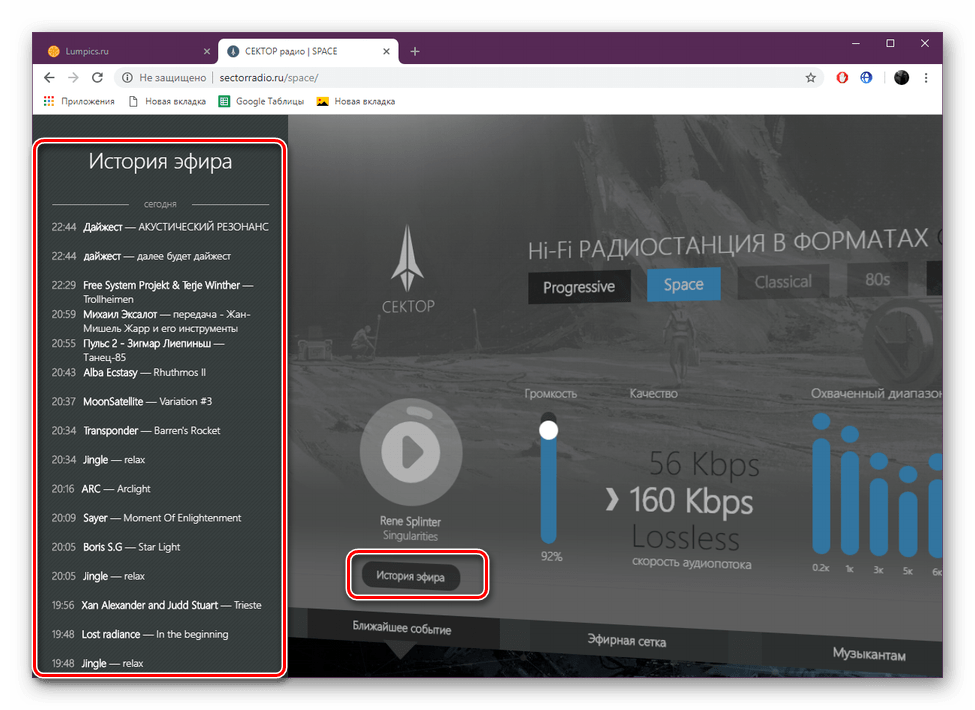Click Transponder — Barren's Rocket entry
The height and width of the screenshot is (710, 975).
pos(136,430)
